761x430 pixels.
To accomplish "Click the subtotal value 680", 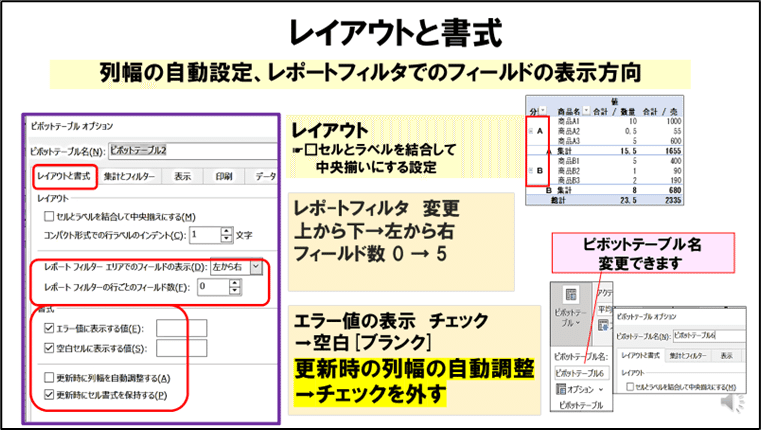I will click(675, 190).
